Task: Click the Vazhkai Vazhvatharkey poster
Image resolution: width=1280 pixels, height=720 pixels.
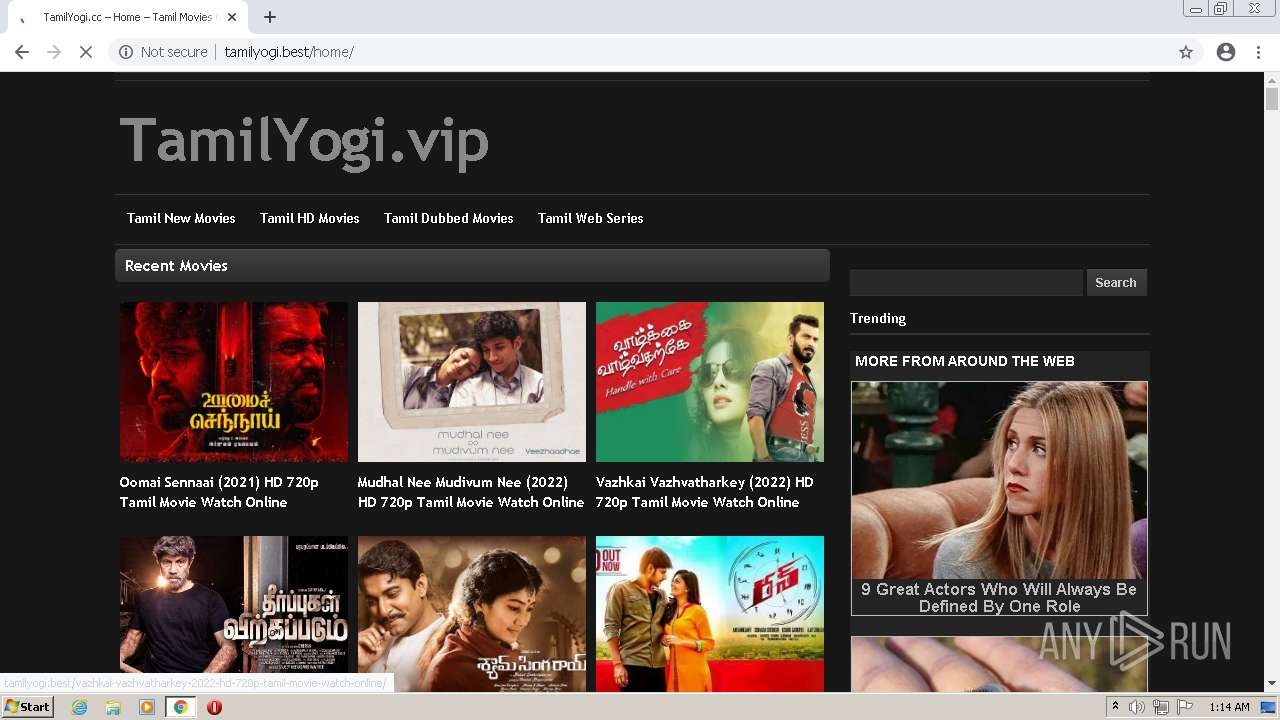Action: click(710, 382)
